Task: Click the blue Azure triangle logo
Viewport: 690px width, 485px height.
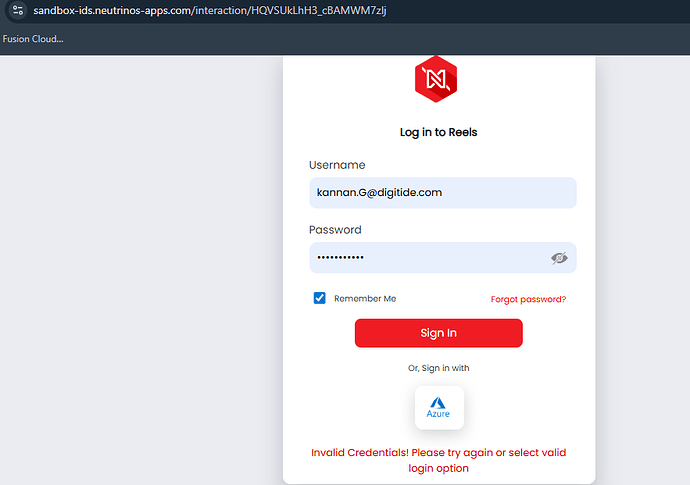Action: point(438,403)
